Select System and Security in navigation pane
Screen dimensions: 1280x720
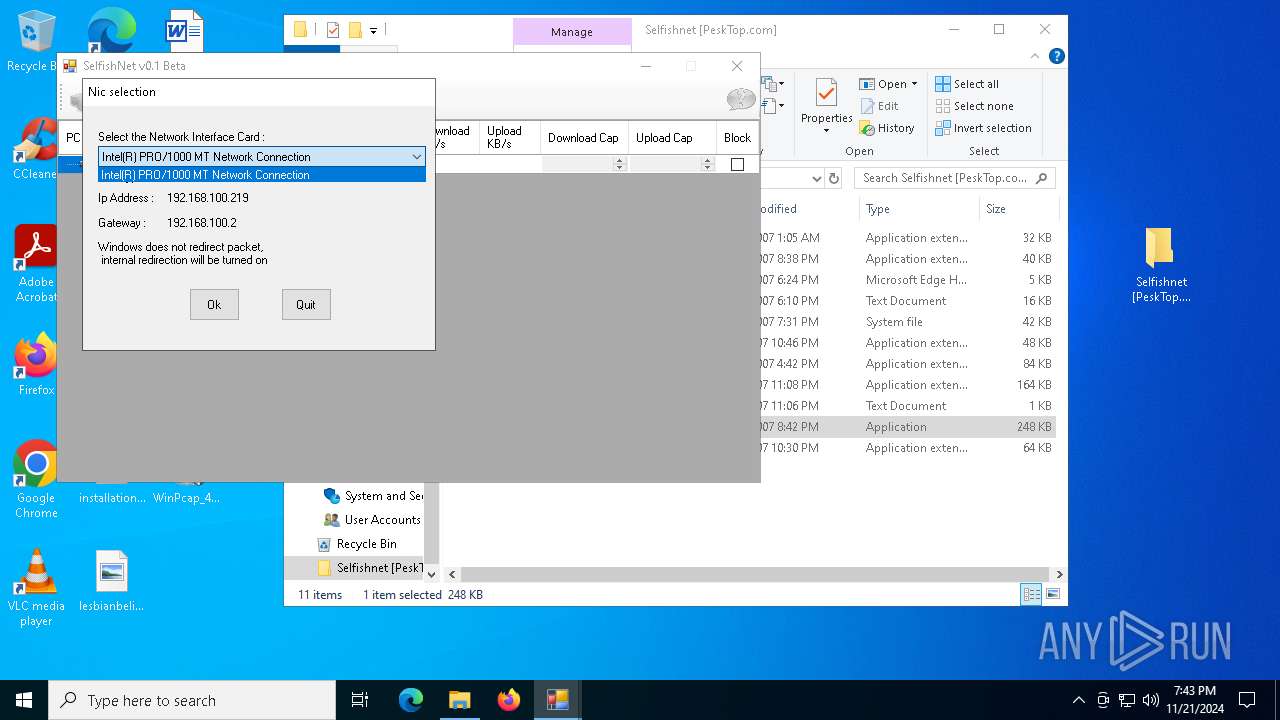click(372, 496)
